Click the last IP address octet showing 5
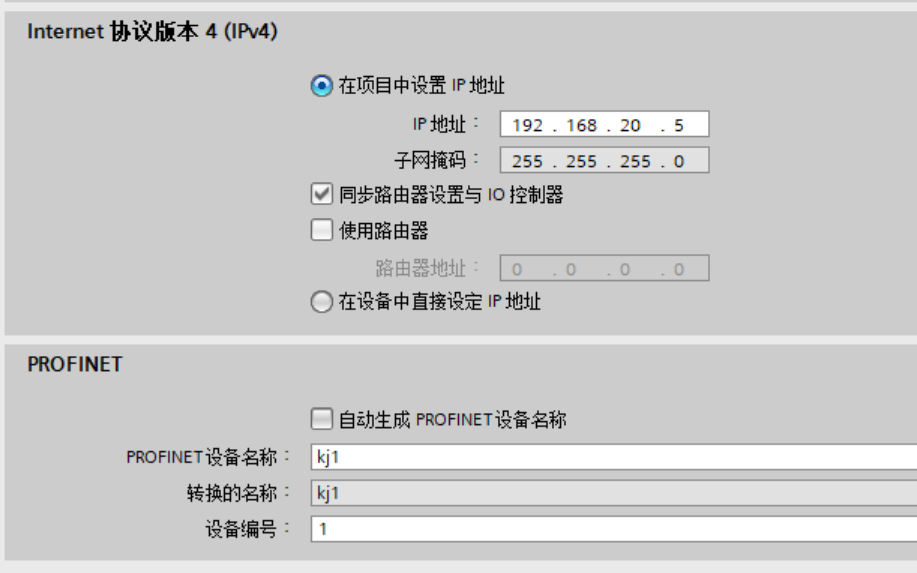 click(x=679, y=125)
